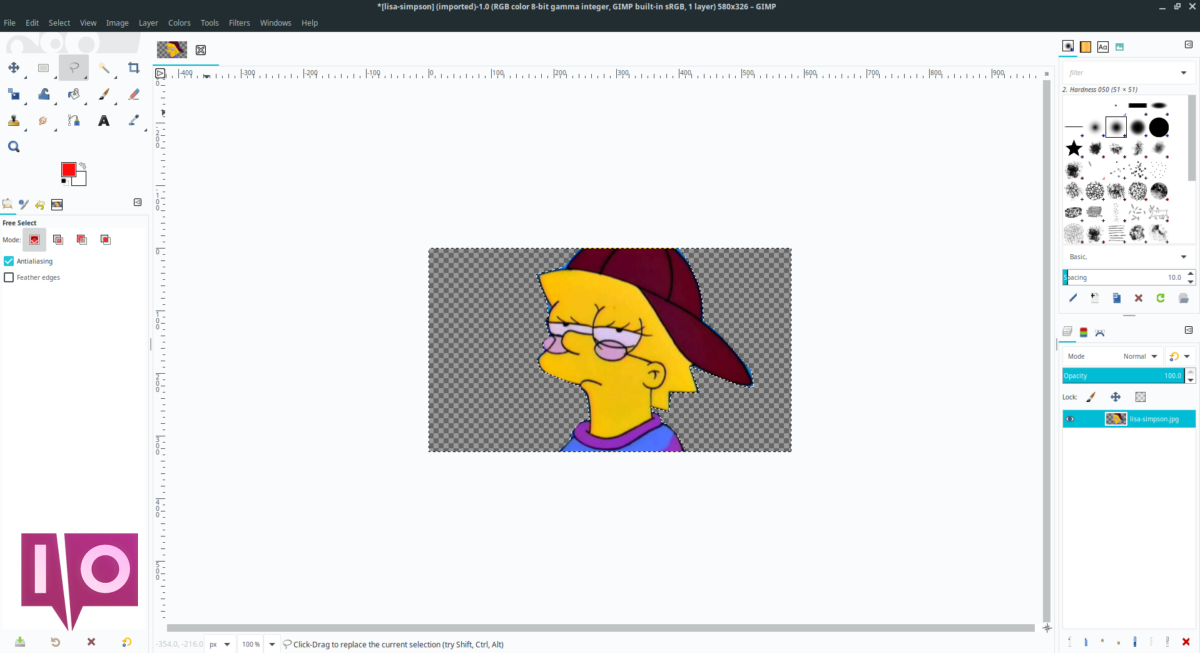Screen dimensions: 1200x653
Task: Switch to the Device Status tab
Action: [x=24, y=204]
